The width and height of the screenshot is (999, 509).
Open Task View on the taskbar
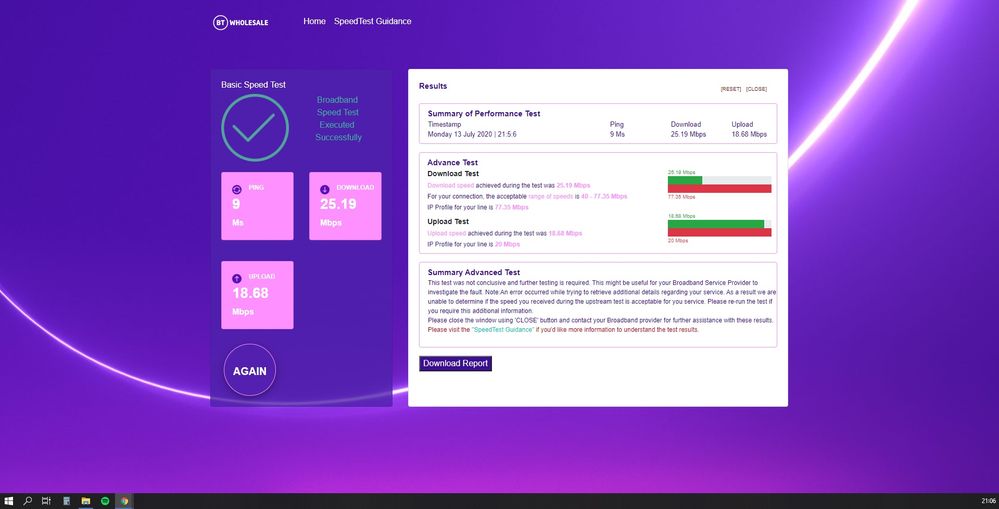pos(47,500)
